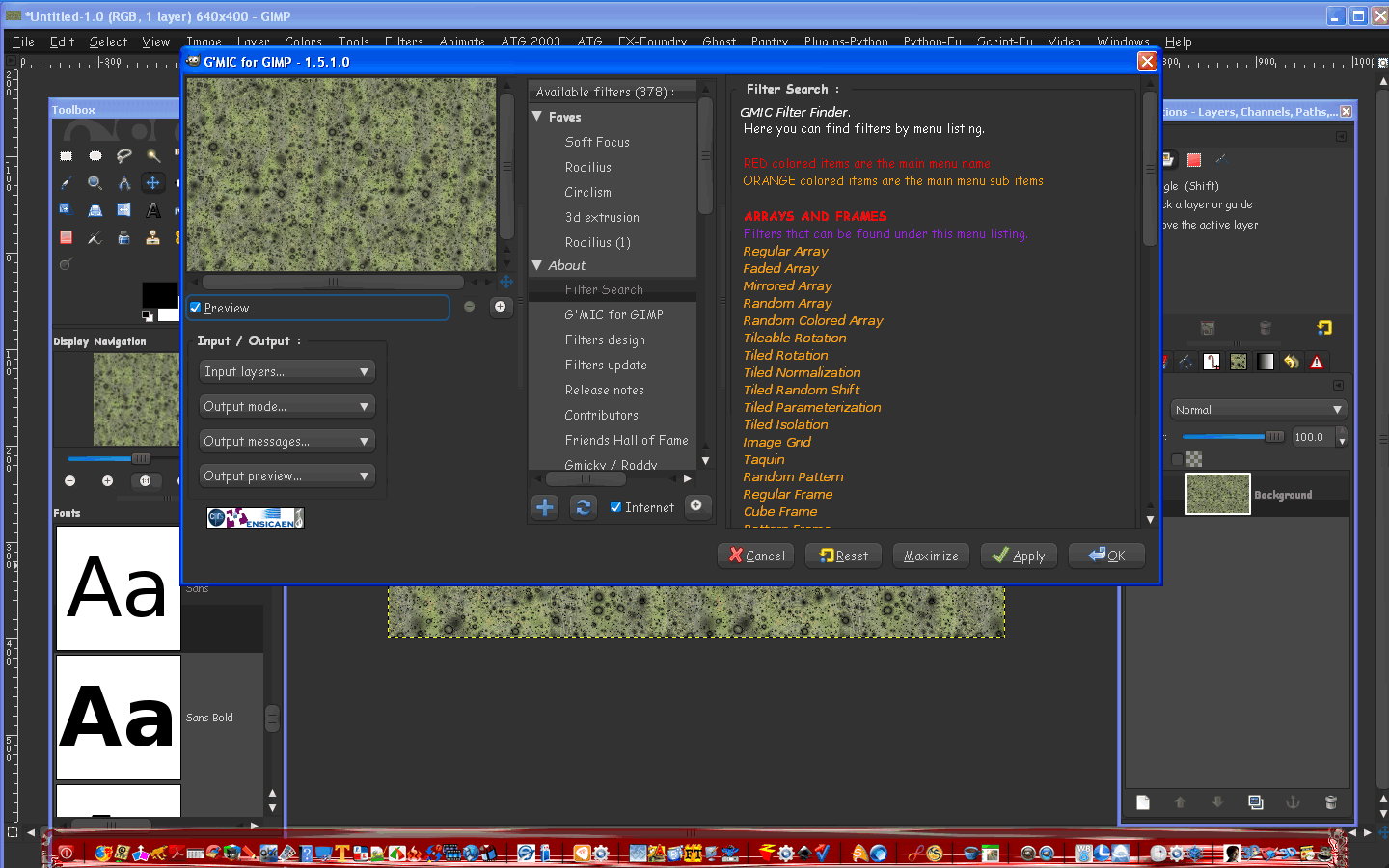Click the G'MIC refresh filters icon
The height and width of the screenshot is (868, 1389).
(x=583, y=507)
